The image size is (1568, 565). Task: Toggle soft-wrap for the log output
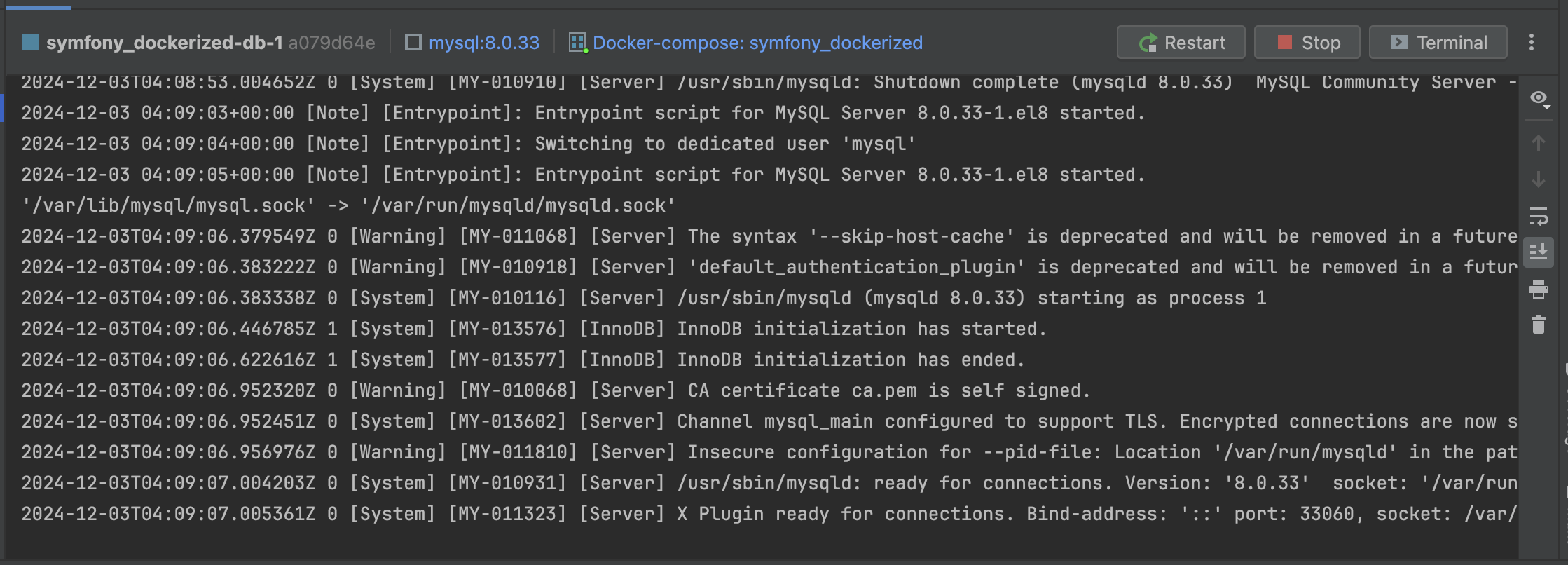pos(1539,217)
